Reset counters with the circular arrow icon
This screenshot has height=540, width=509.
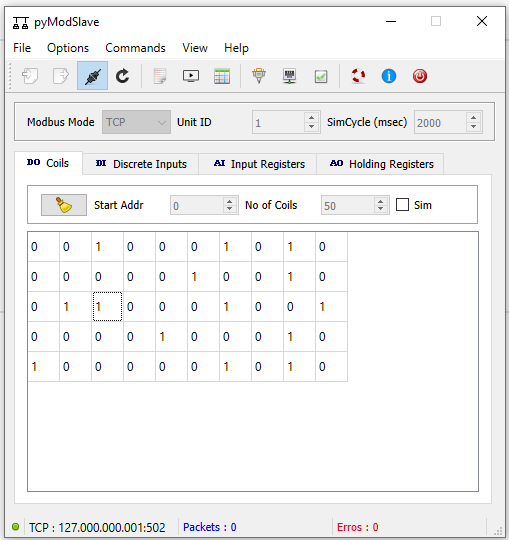[123, 76]
